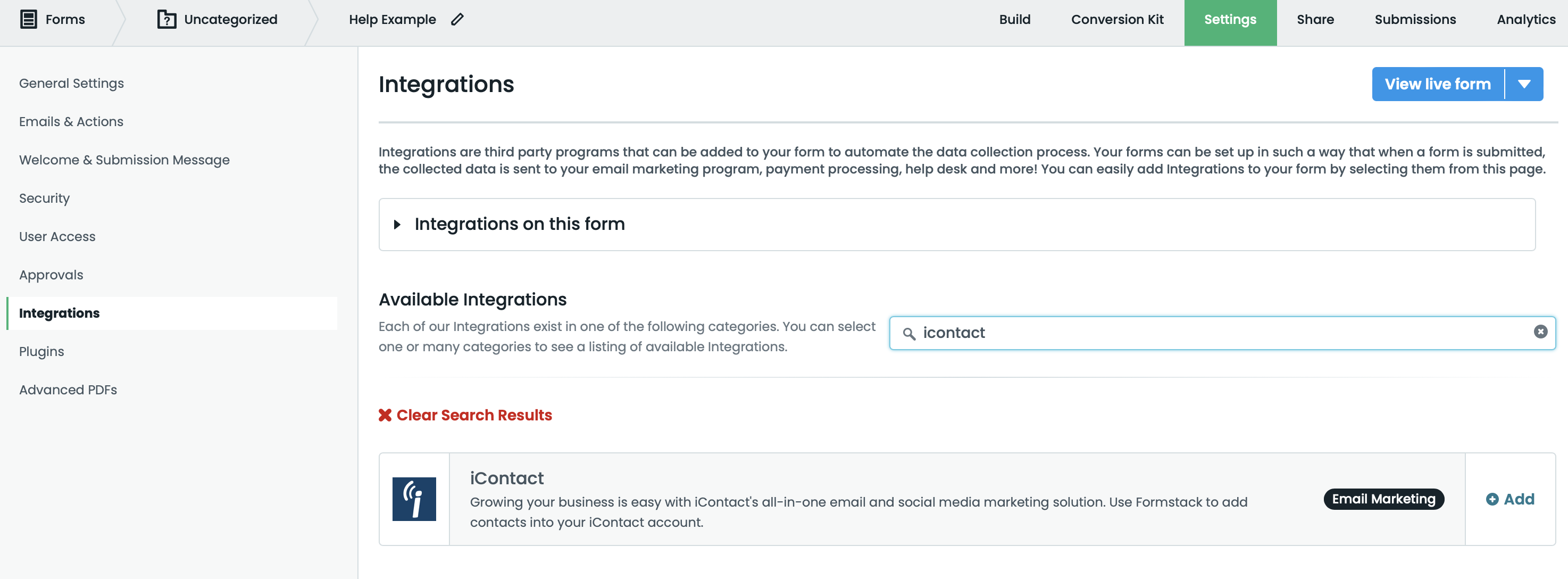Go to the Submissions tab
The height and width of the screenshot is (579, 1568).
[1415, 20]
